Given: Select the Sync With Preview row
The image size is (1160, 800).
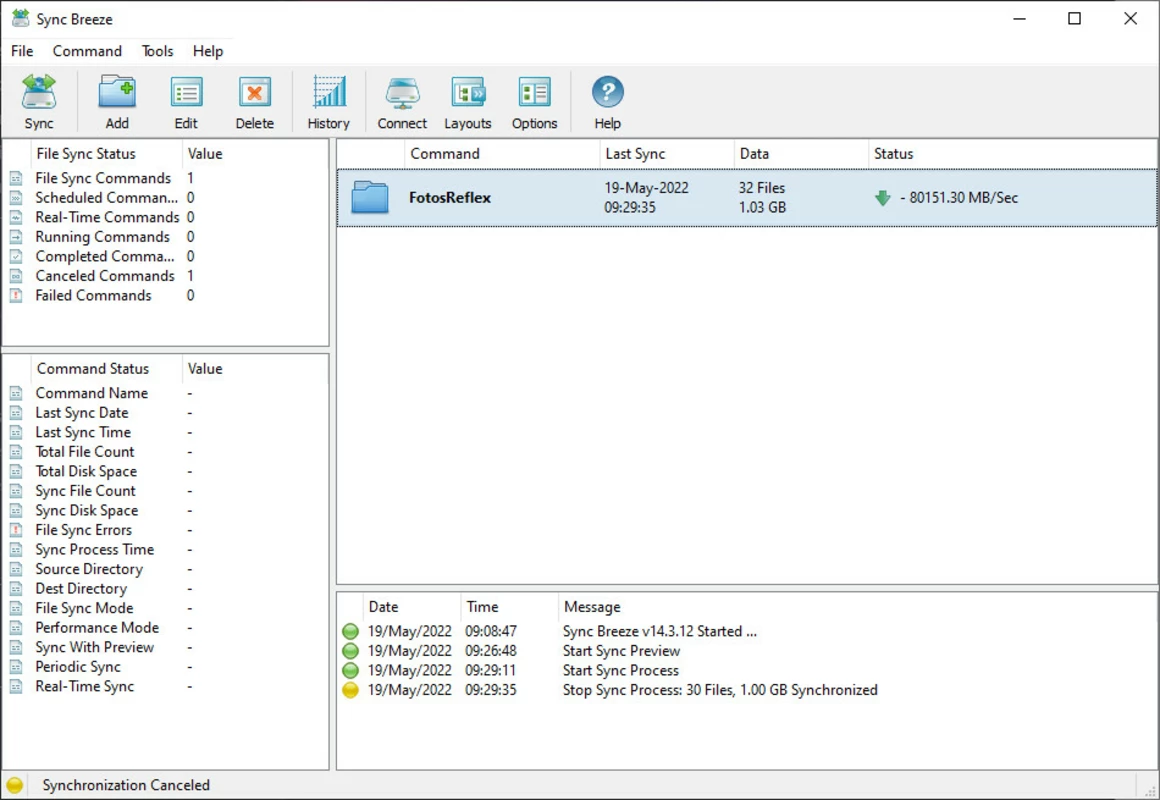Looking at the screenshot, I should (x=165, y=647).
